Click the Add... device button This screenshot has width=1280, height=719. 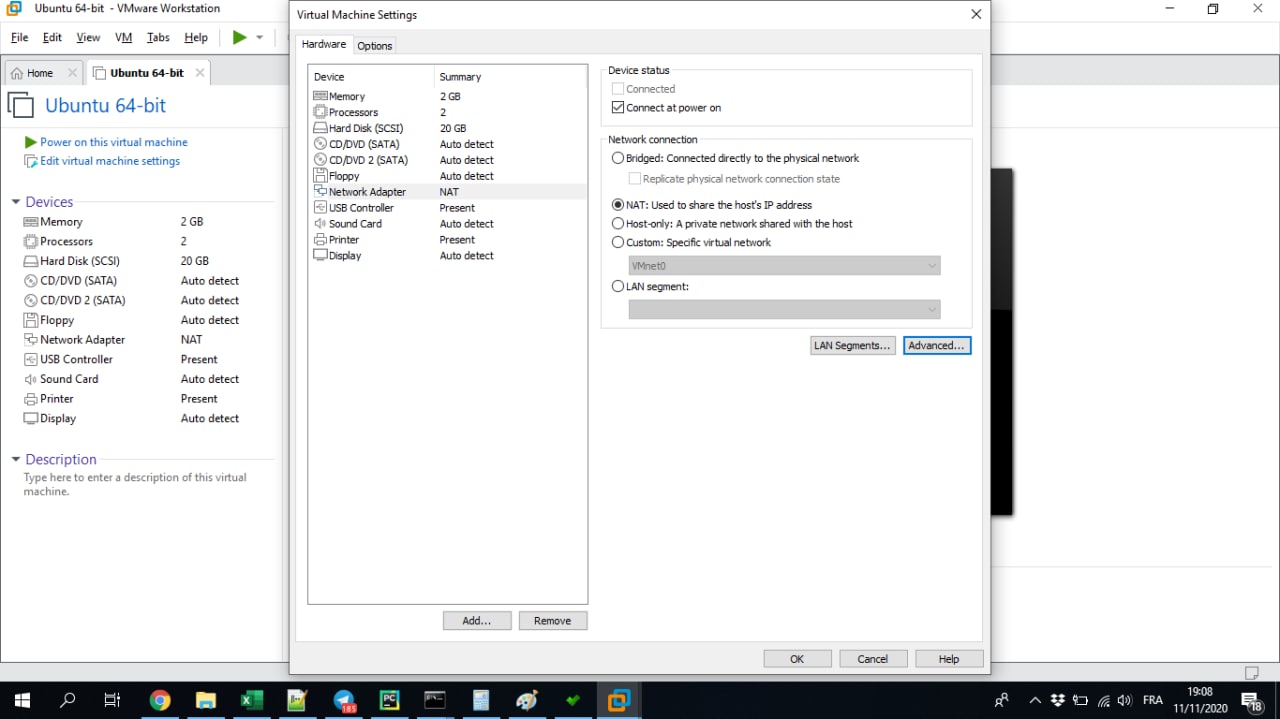pyautogui.click(x=477, y=621)
